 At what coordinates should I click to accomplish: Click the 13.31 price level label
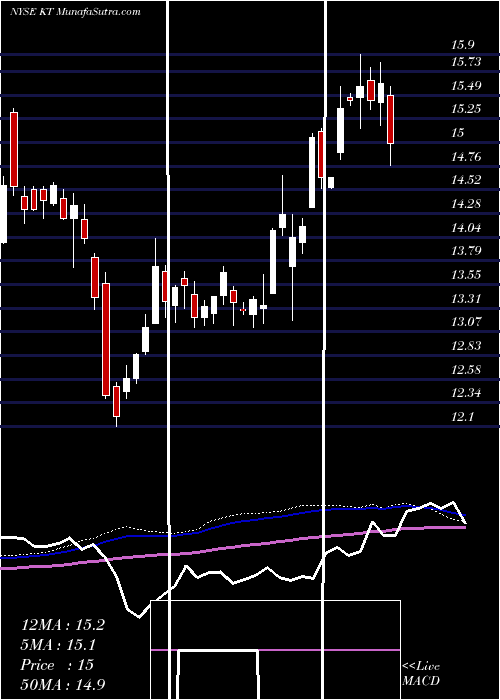pos(466,299)
